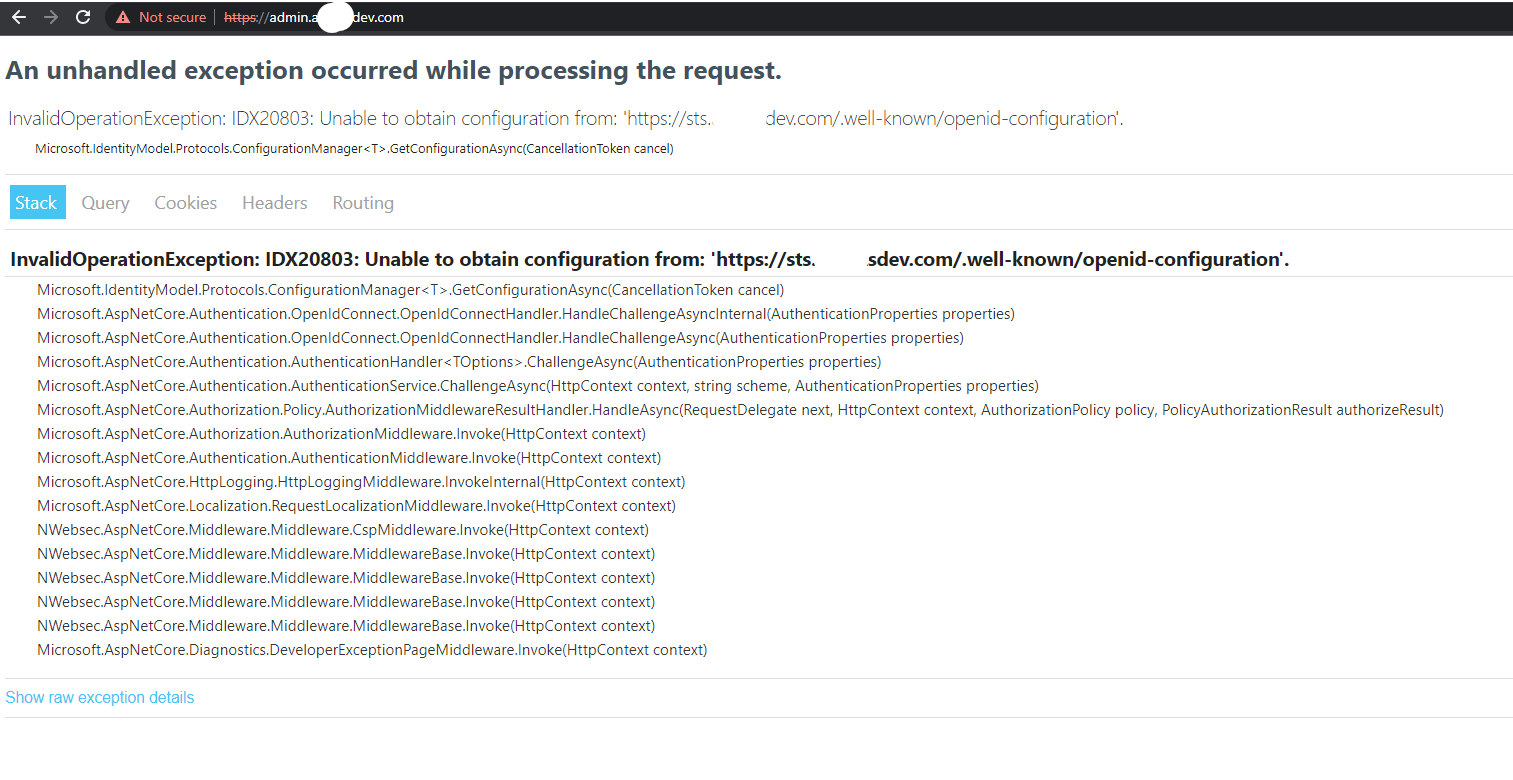Click the CspMiddleware.Invoke stack trace entry
Image resolution: width=1513 pixels, height=780 pixels.
[x=343, y=529]
